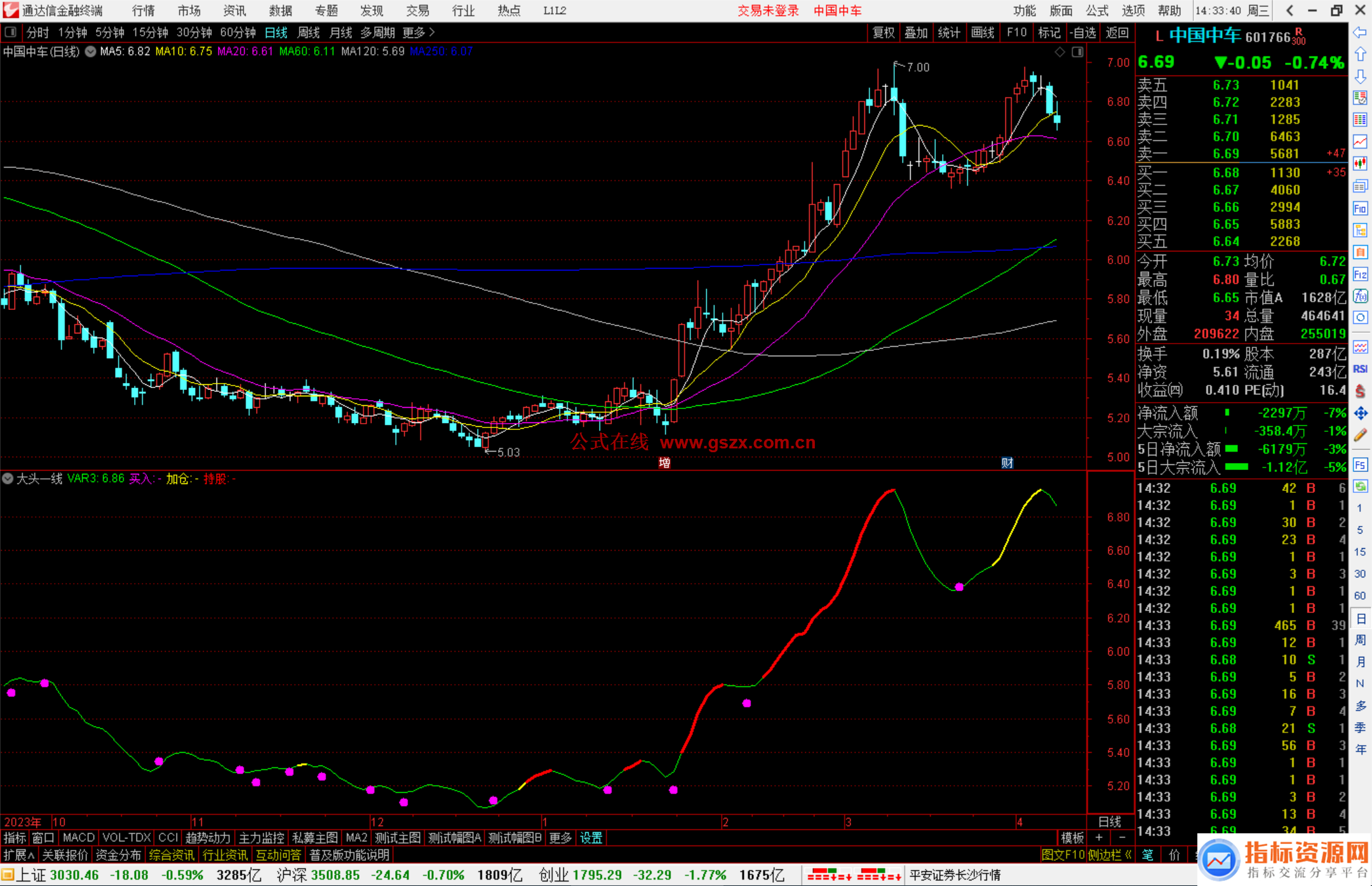This screenshot has height=886, width=1372.
Task: Click the stacked windows icon in sidebar
Action: coord(1360,186)
